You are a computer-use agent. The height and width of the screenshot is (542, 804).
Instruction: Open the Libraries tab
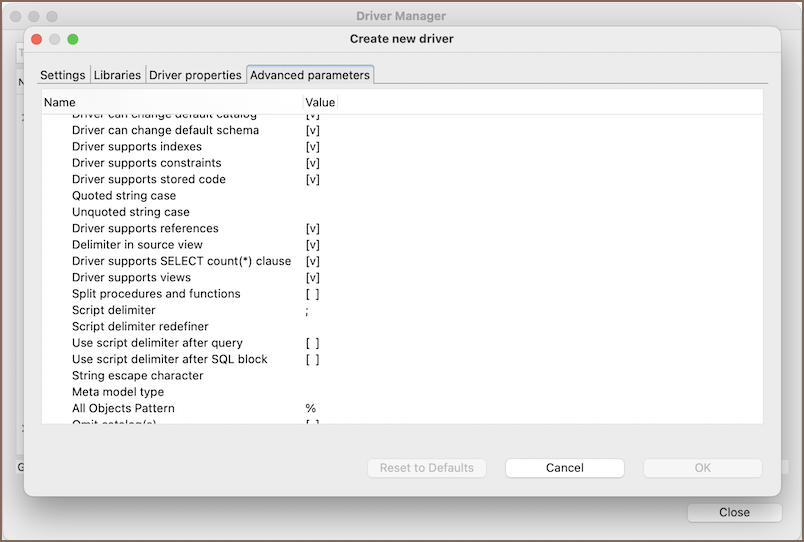[117, 75]
